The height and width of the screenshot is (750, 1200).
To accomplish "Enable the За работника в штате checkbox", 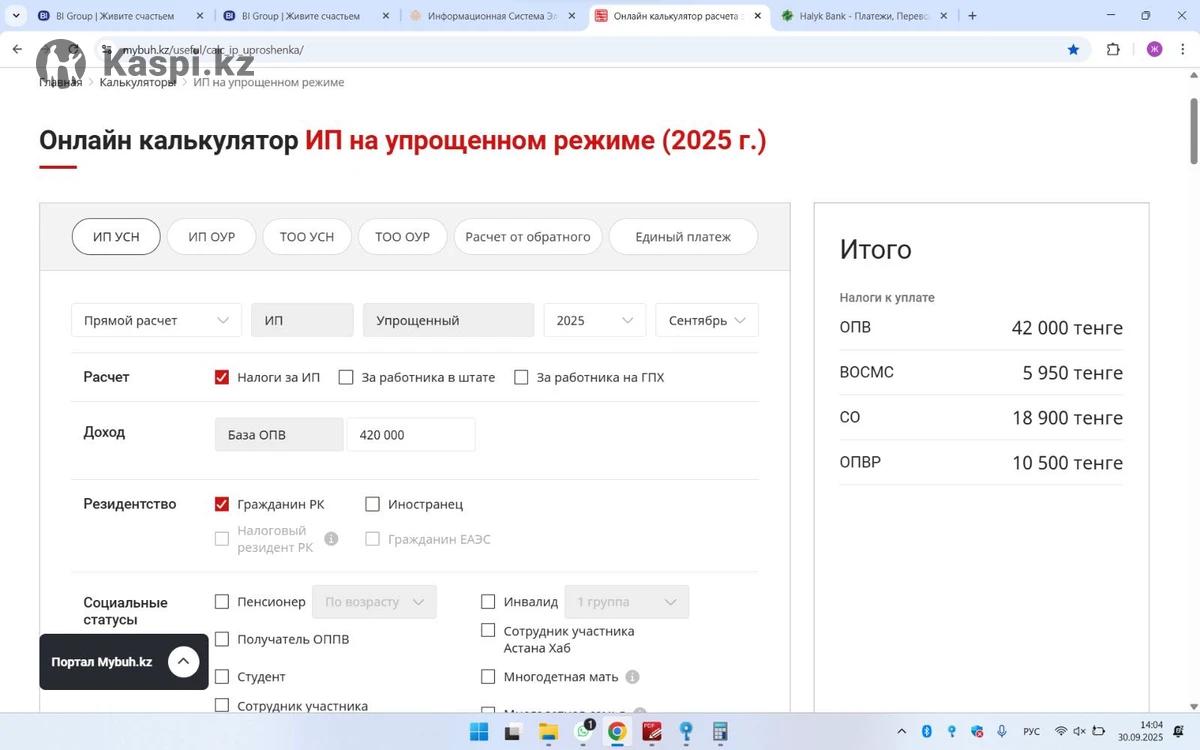I will 346,377.
